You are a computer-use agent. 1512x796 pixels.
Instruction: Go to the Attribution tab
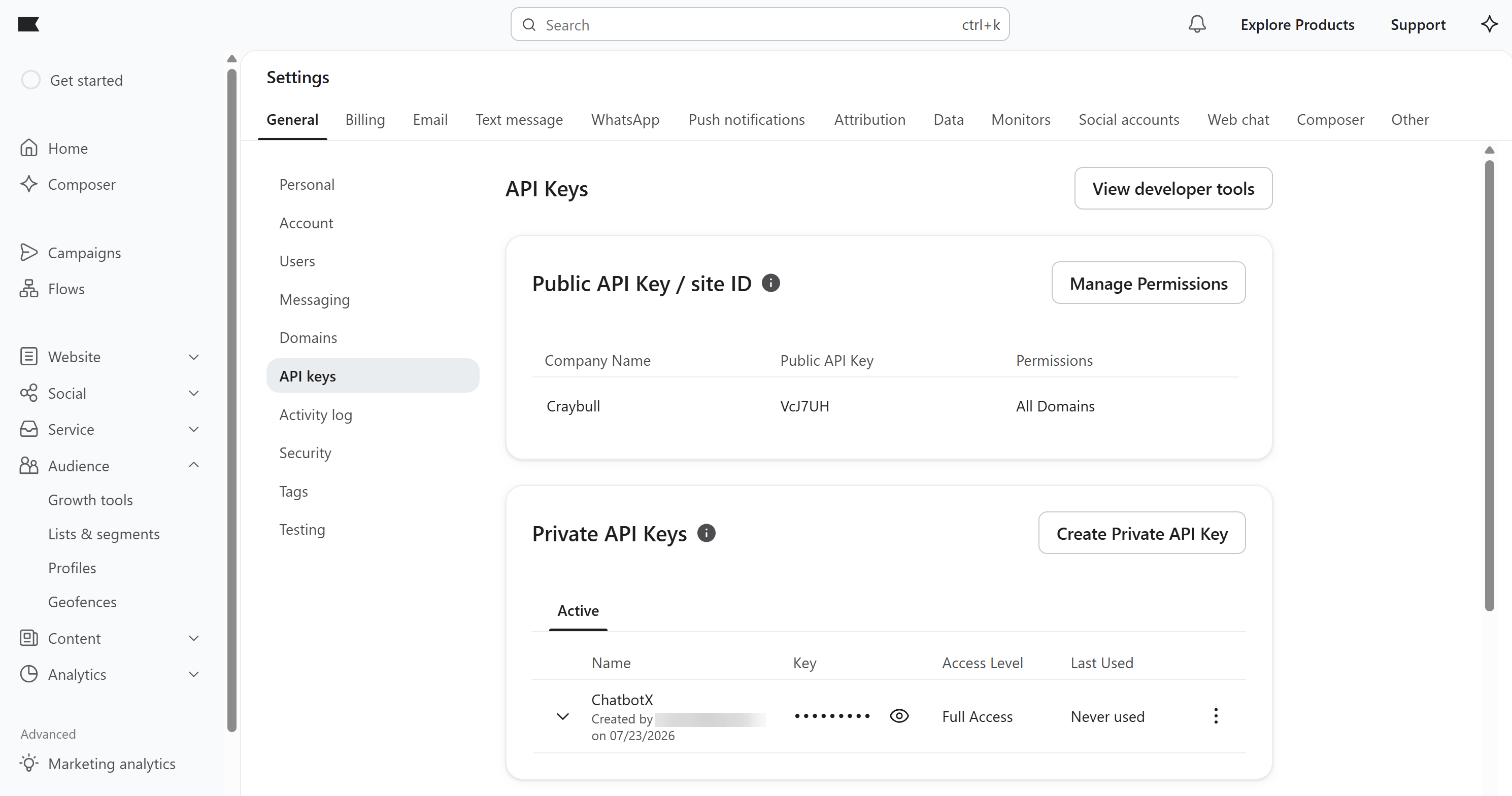[870, 120]
